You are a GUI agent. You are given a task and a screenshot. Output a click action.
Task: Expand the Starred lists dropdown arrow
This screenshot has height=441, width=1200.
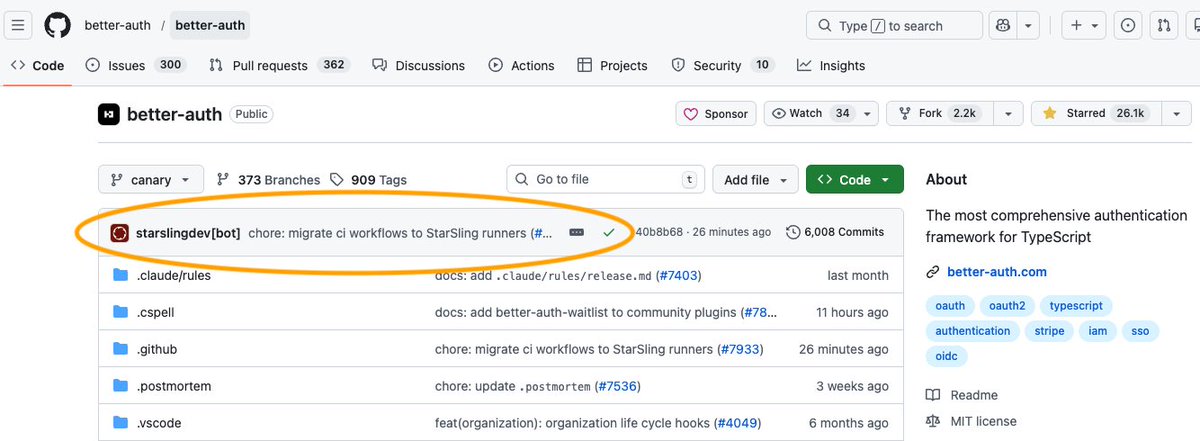1177,114
